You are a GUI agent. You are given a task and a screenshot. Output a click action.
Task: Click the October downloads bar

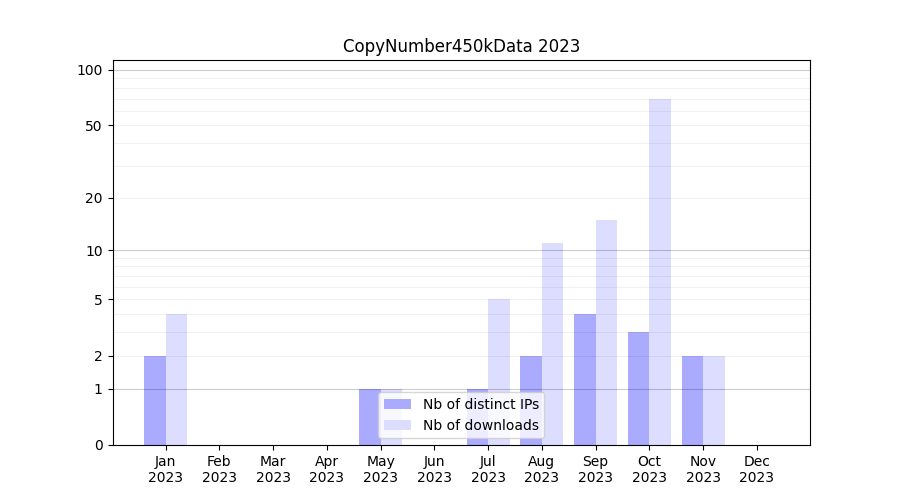[660, 271]
